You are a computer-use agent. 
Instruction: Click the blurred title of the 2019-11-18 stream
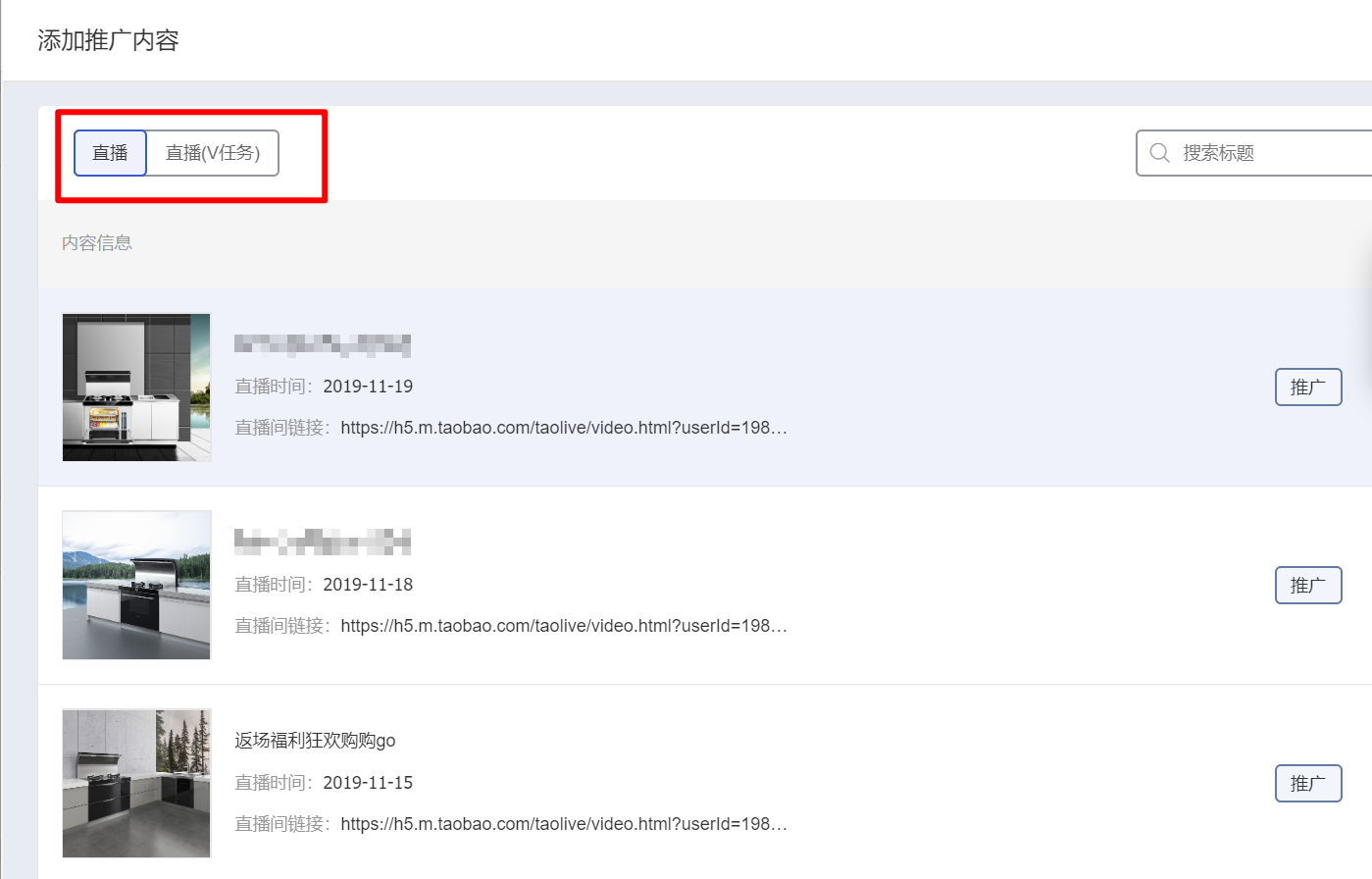point(323,542)
